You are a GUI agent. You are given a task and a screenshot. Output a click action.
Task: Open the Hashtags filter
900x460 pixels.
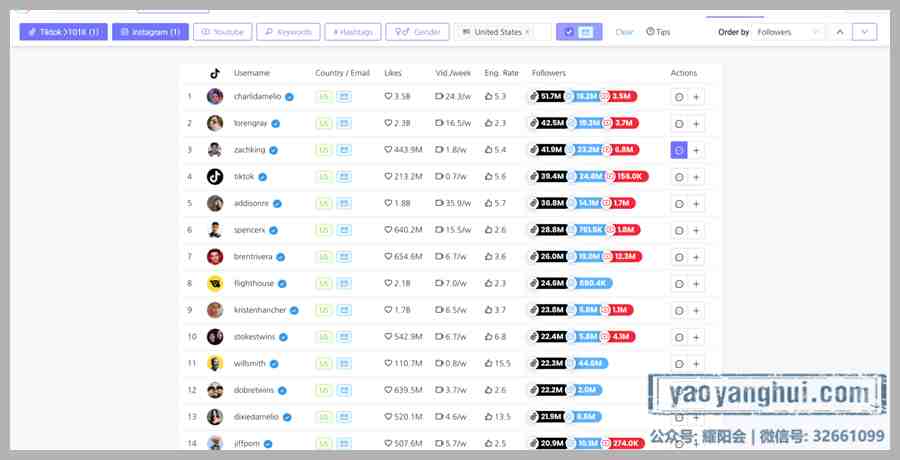(352, 32)
